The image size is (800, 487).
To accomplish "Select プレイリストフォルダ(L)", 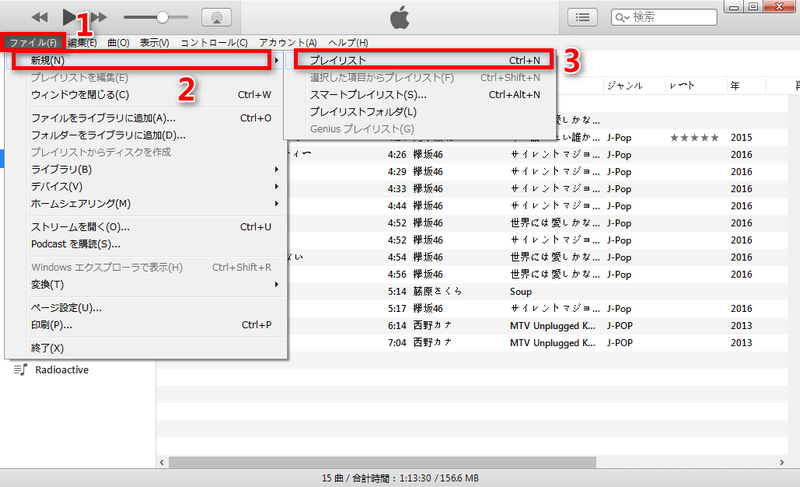I will [x=420, y=112].
